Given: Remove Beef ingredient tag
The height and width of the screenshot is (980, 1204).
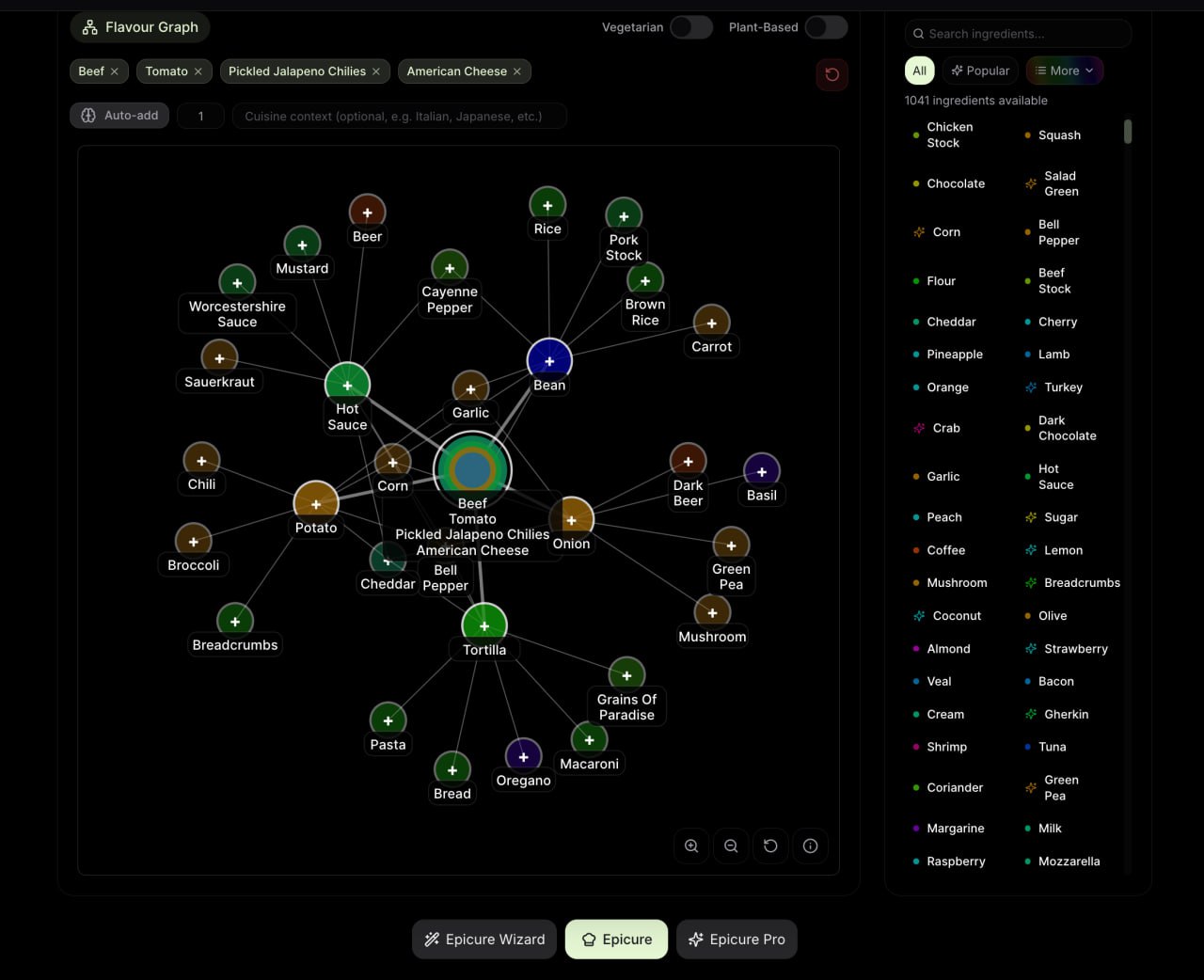Looking at the screenshot, I should (115, 71).
